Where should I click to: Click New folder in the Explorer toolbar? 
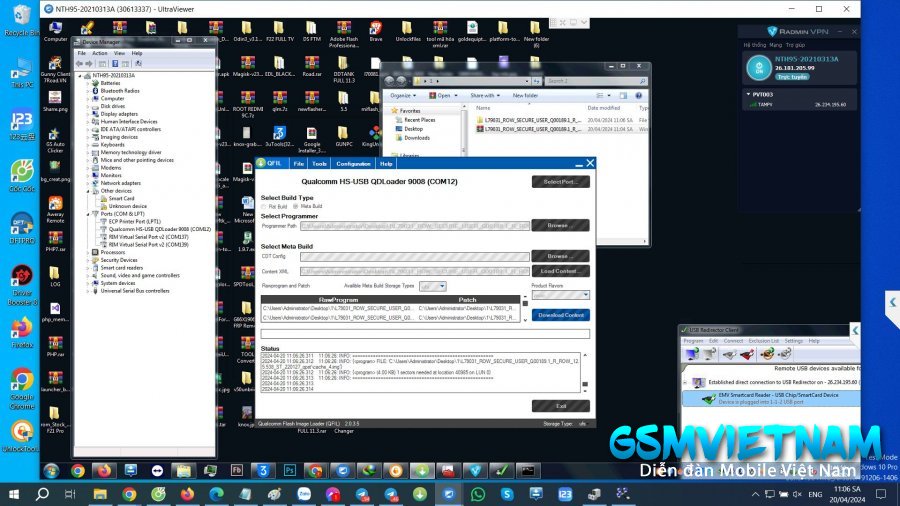tap(525, 96)
